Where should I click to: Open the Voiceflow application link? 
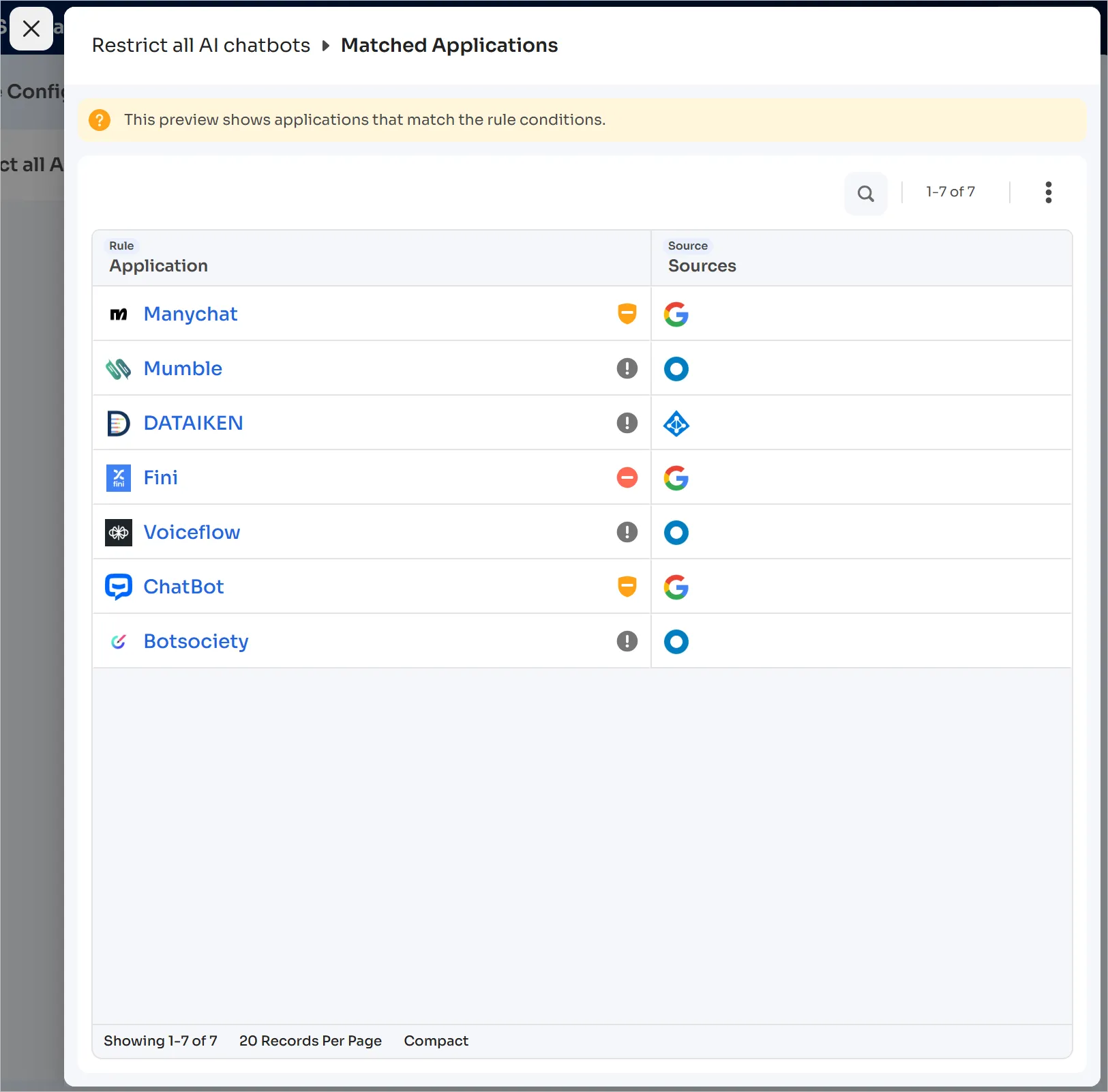[192, 532]
